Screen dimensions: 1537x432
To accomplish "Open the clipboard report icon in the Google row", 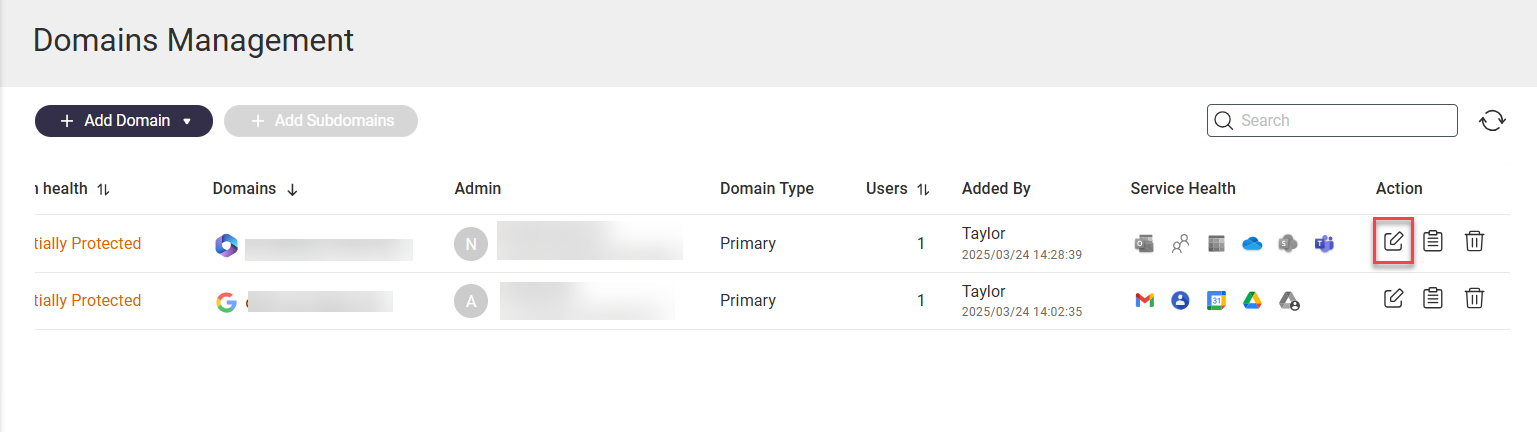I will [1433, 298].
